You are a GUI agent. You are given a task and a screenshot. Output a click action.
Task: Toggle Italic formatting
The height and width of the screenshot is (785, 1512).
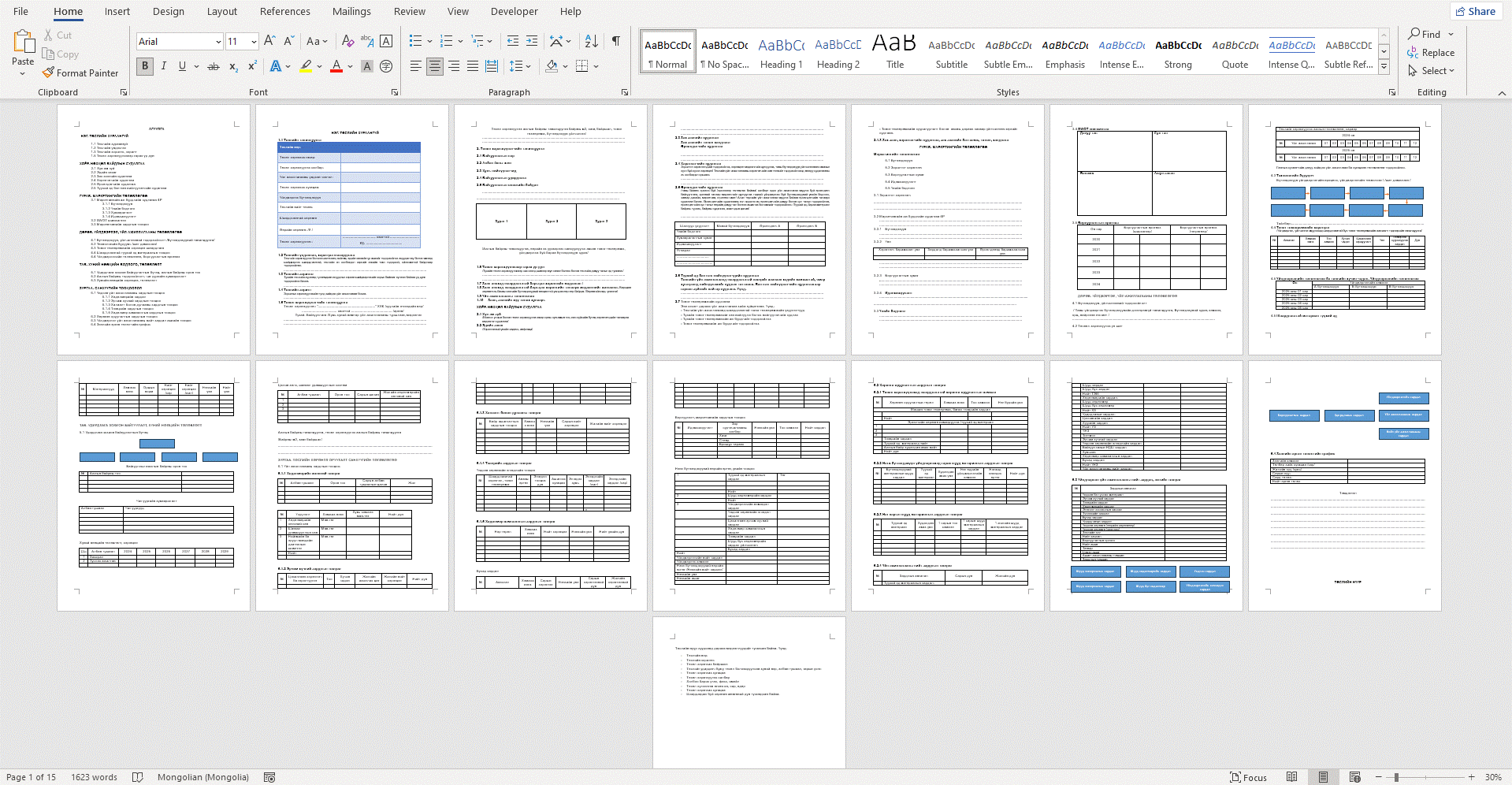click(x=164, y=66)
